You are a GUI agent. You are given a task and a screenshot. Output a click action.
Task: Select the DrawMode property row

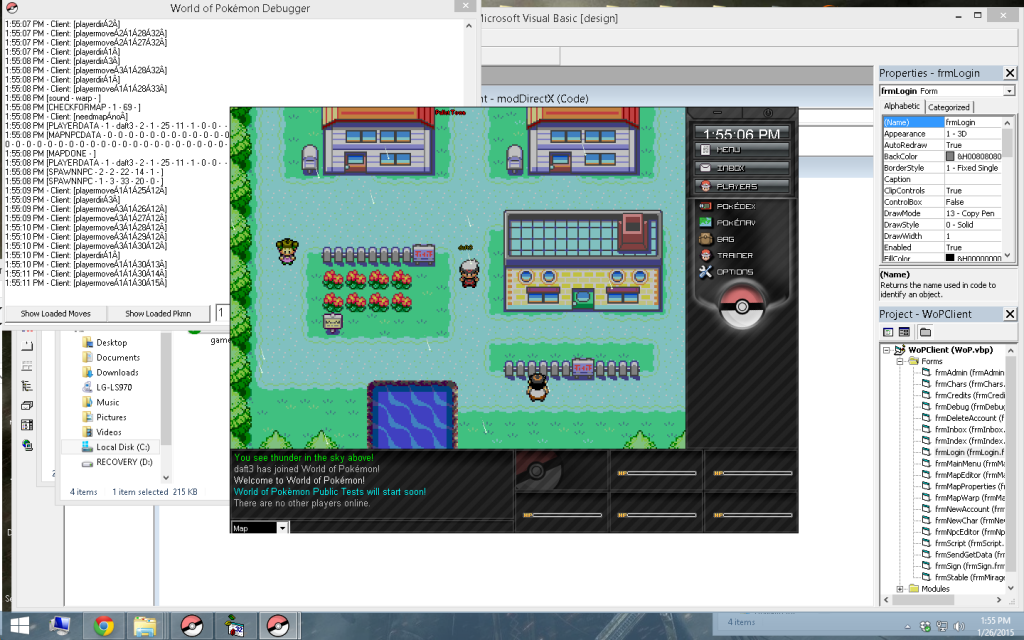pos(942,213)
